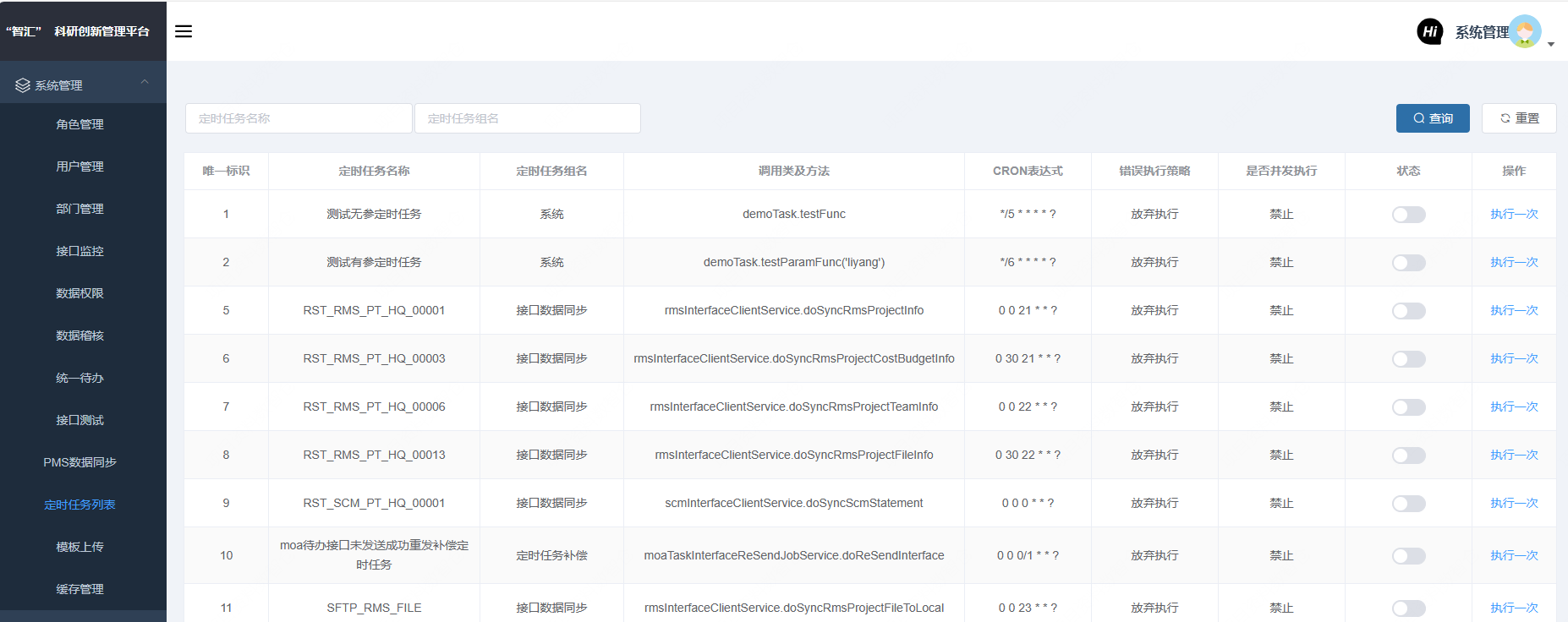Viewport: 1568px width, 622px height.
Task: Click the Hi logo icon in header
Action: (x=1429, y=32)
